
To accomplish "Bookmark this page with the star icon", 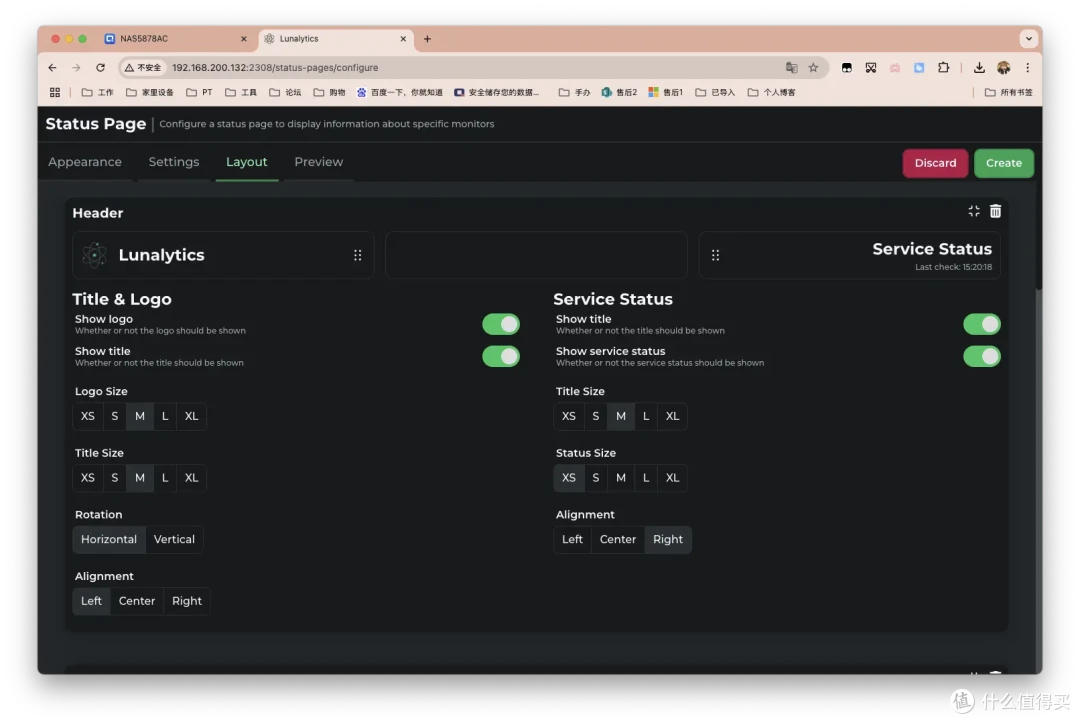I will (813, 68).
